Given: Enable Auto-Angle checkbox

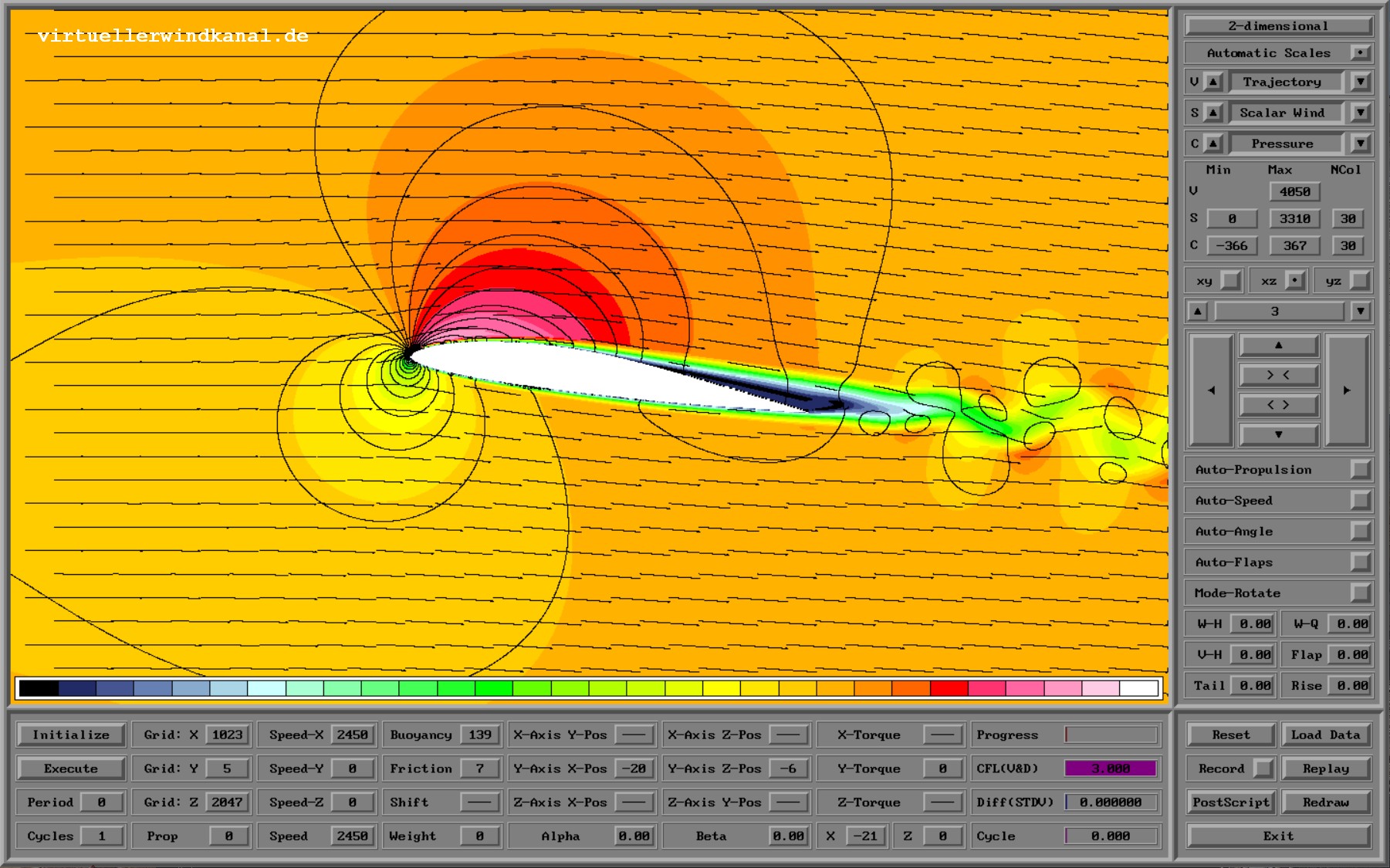Looking at the screenshot, I should pyautogui.click(x=1361, y=531).
